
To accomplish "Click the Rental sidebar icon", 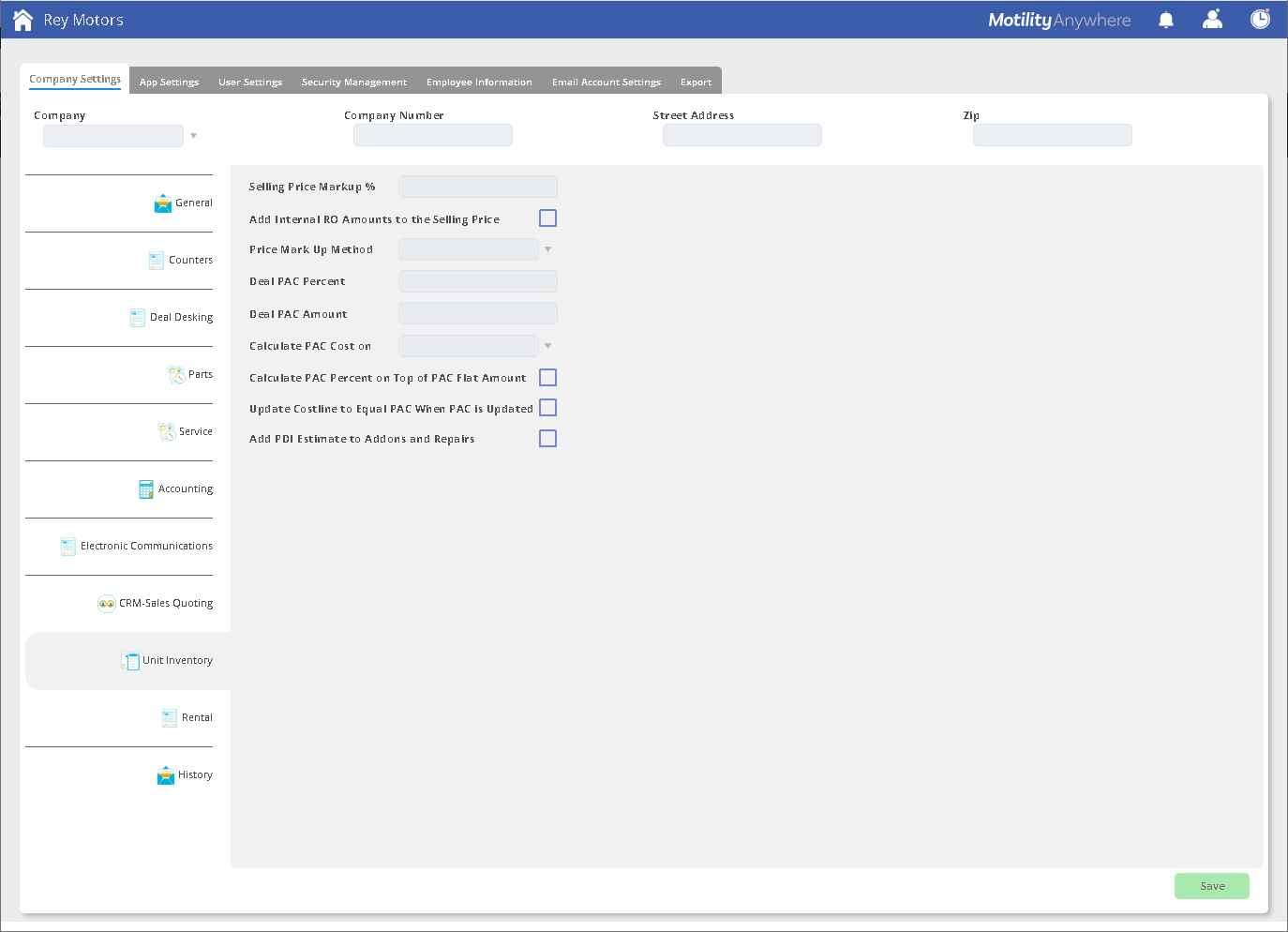I will [x=170, y=718].
